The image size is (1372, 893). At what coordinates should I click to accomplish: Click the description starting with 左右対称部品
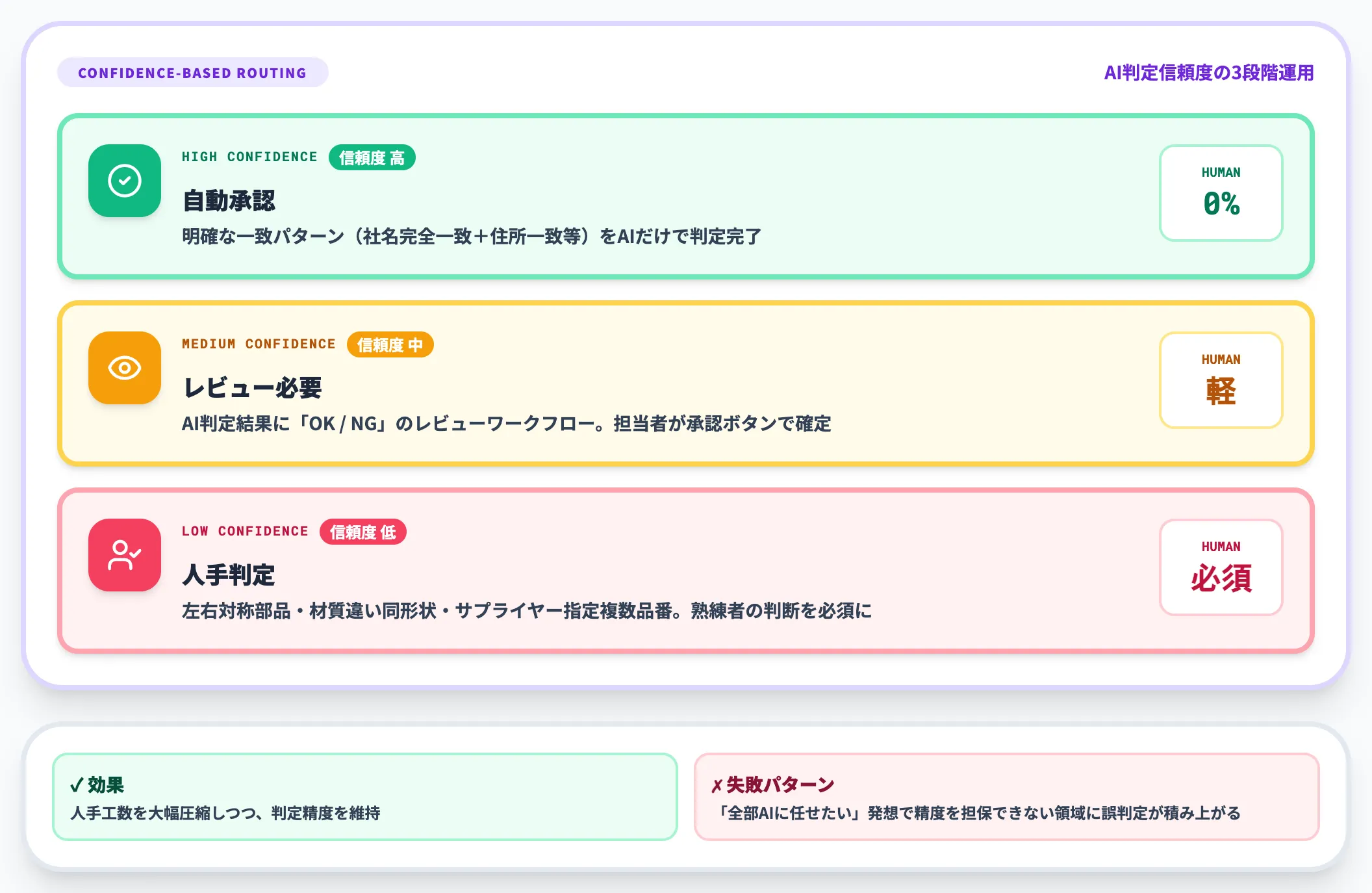coord(527,610)
